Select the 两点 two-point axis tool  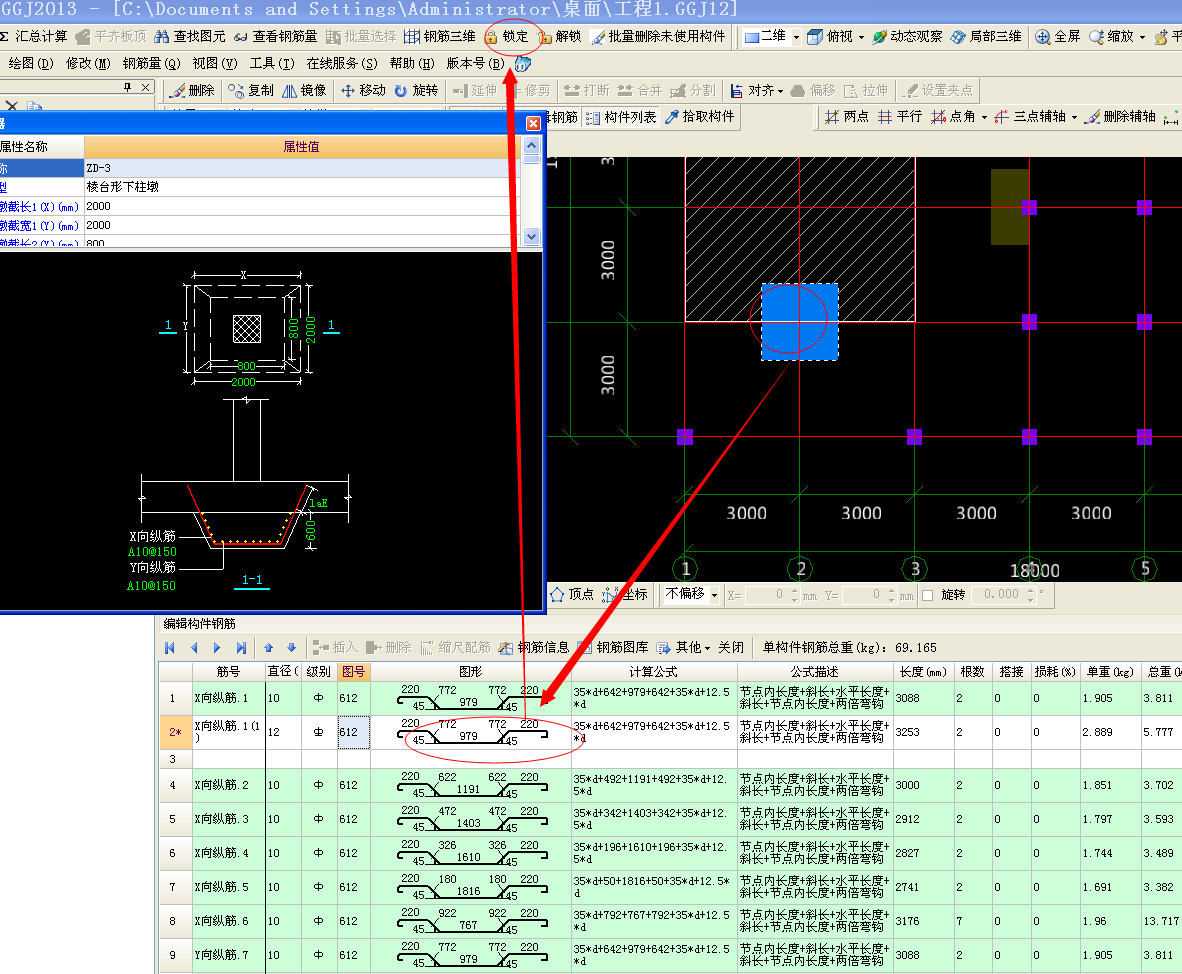click(847, 117)
